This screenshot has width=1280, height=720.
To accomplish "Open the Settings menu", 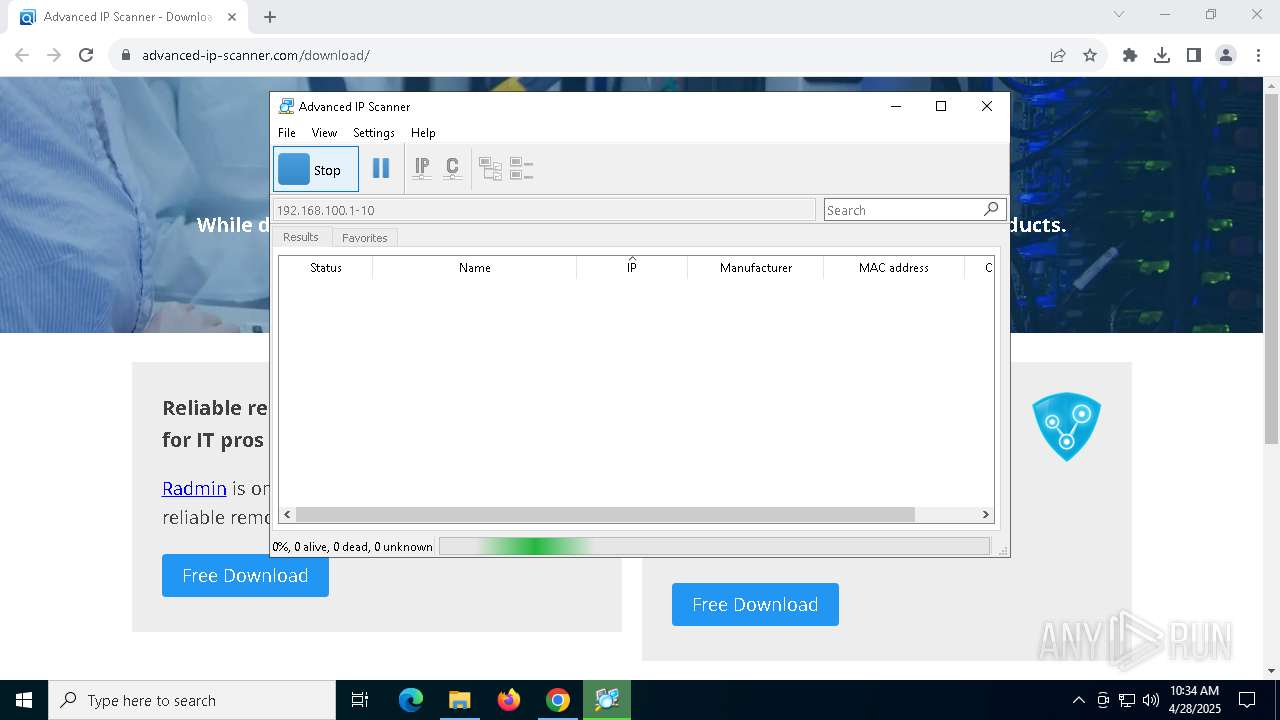I will [374, 132].
